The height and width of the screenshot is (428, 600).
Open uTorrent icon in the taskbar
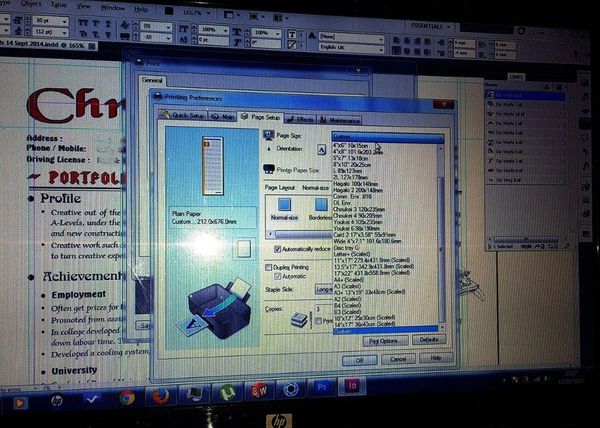pos(227,392)
